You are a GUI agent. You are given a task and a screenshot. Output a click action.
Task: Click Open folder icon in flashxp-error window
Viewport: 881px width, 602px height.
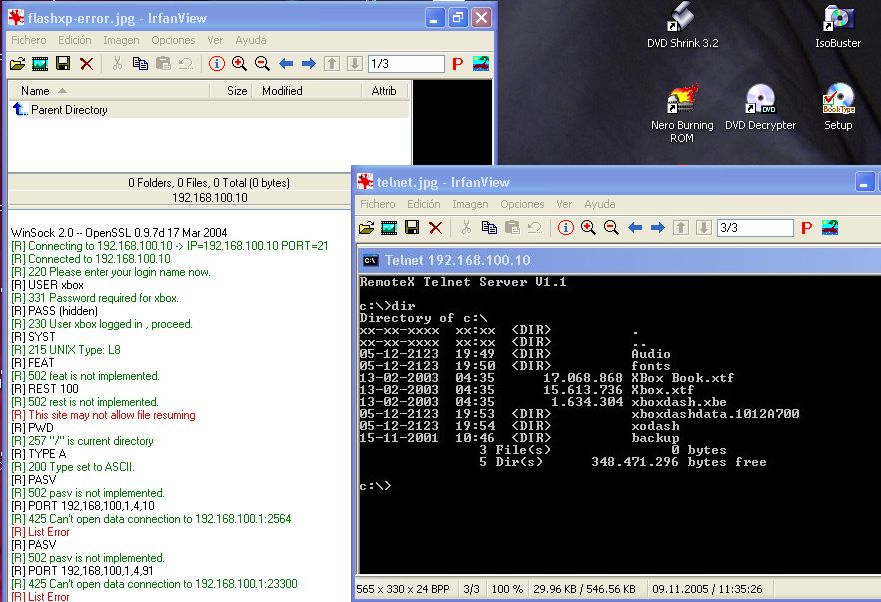[17, 64]
